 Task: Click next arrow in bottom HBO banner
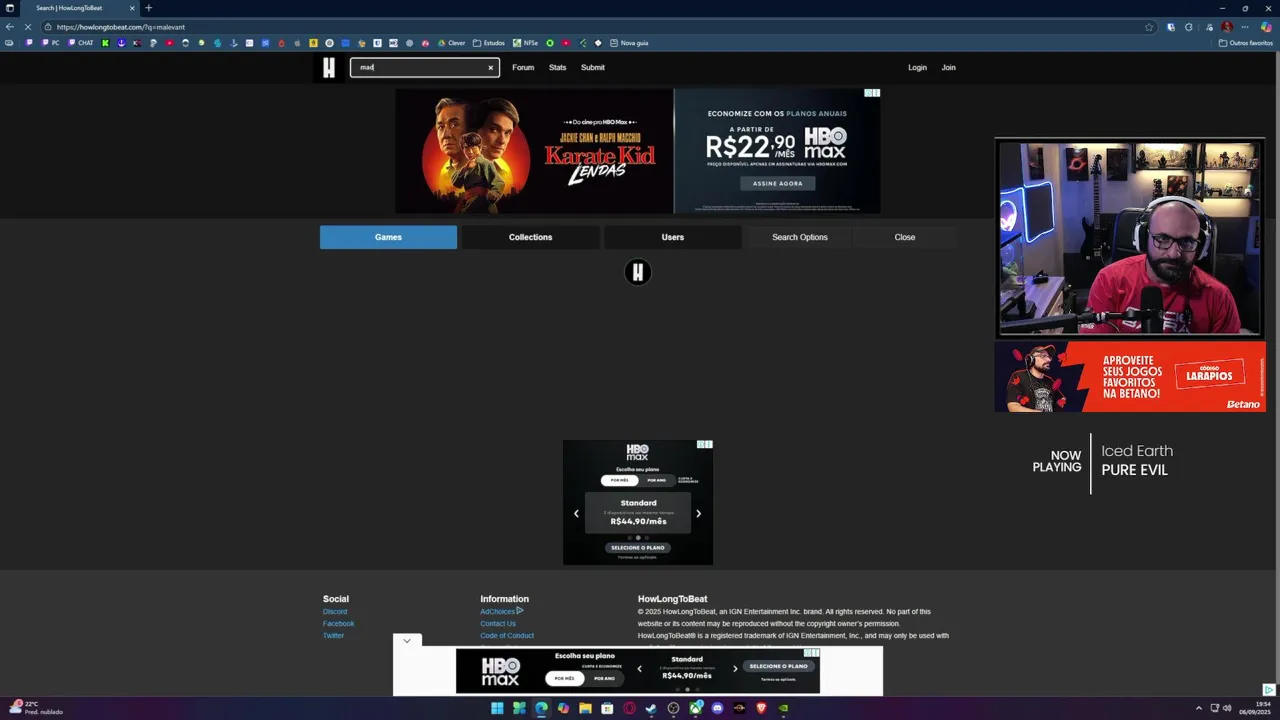(x=735, y=668)
